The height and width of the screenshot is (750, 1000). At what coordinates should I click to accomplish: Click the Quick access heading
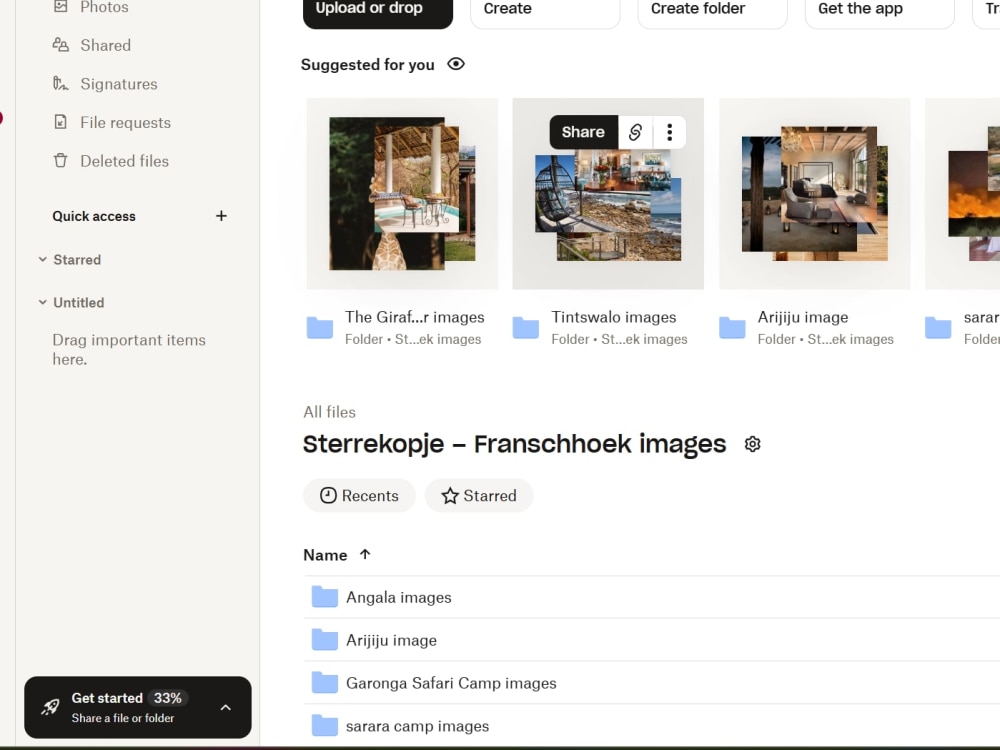(94, 216)
